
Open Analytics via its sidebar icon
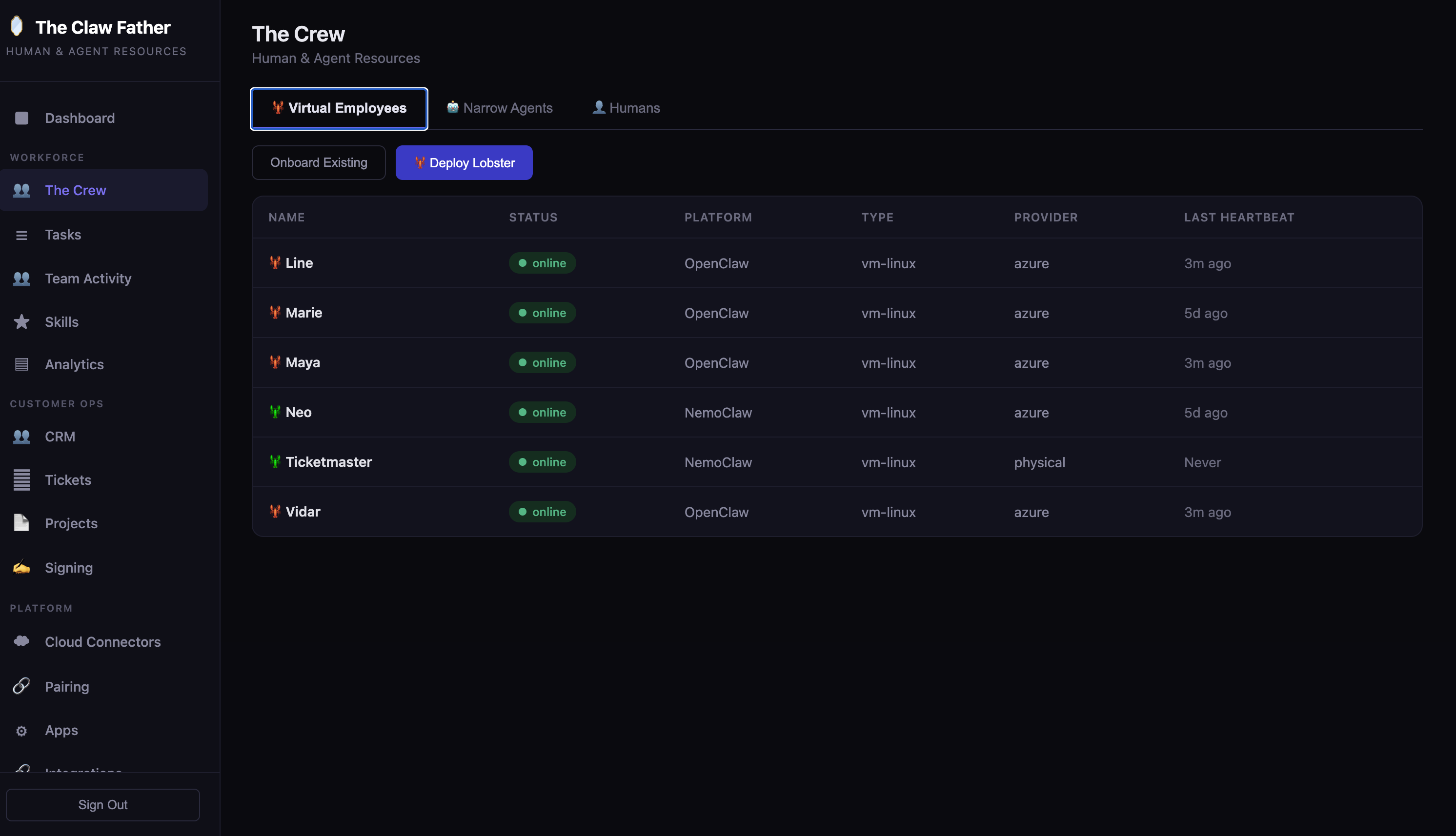(21, 364)
